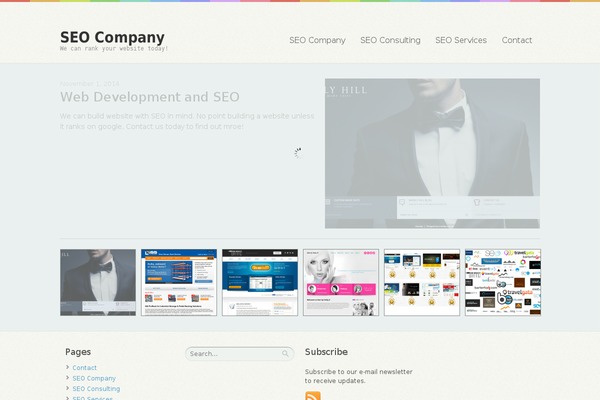Click inside the Search field
The height and width of the screenshot is (400, 600).
(x=240, y=354)
